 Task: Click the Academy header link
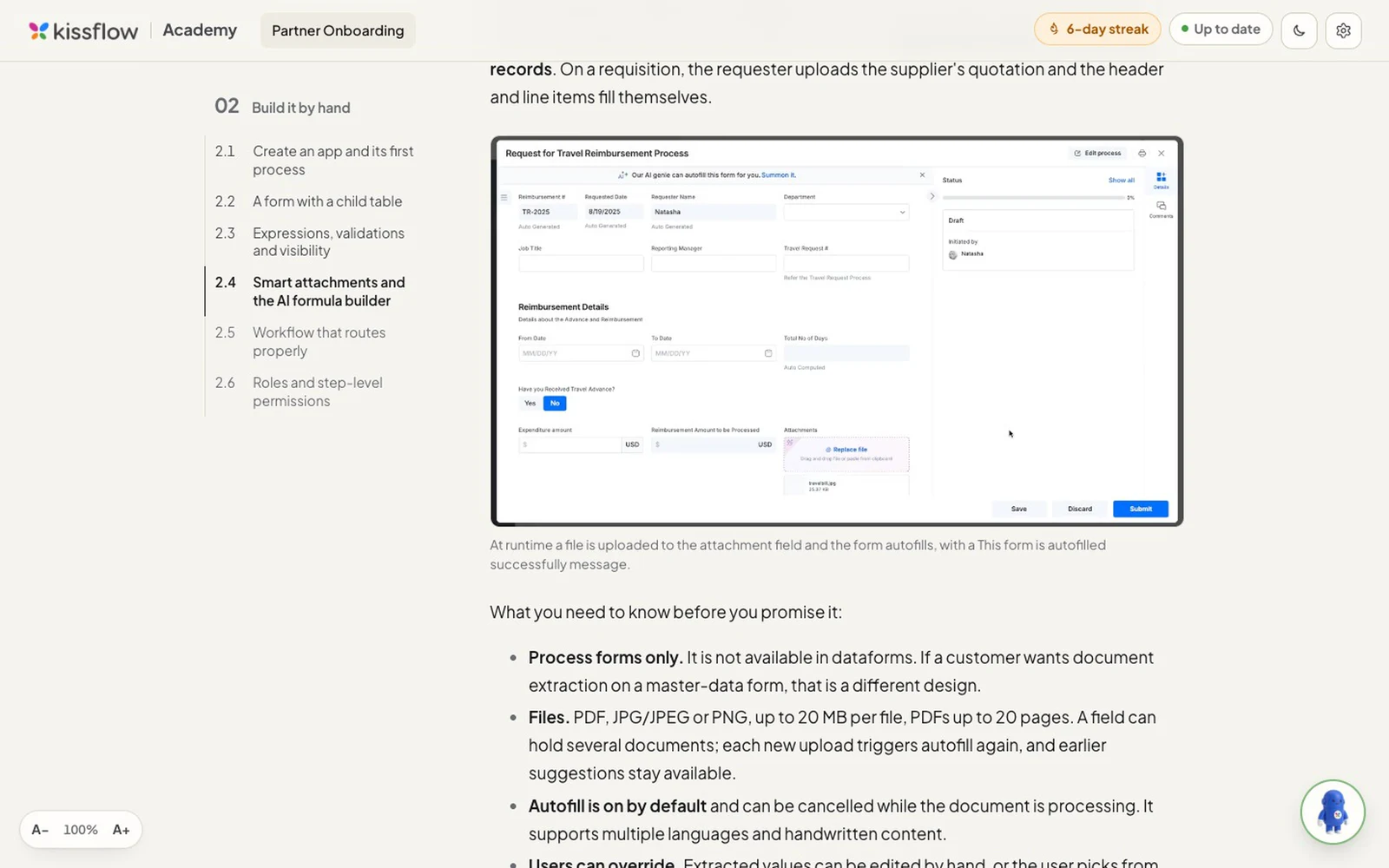200,30
